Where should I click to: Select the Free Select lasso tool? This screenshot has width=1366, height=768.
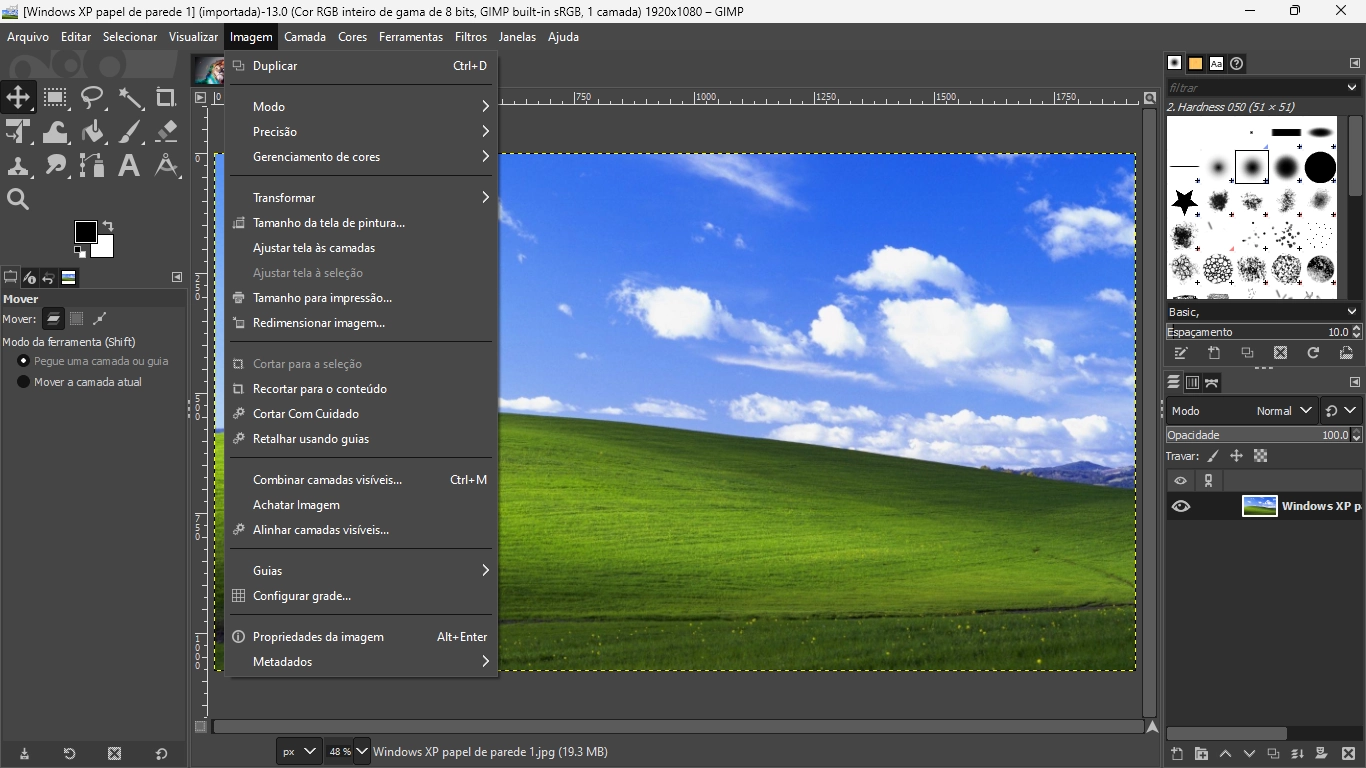(93, 98)
